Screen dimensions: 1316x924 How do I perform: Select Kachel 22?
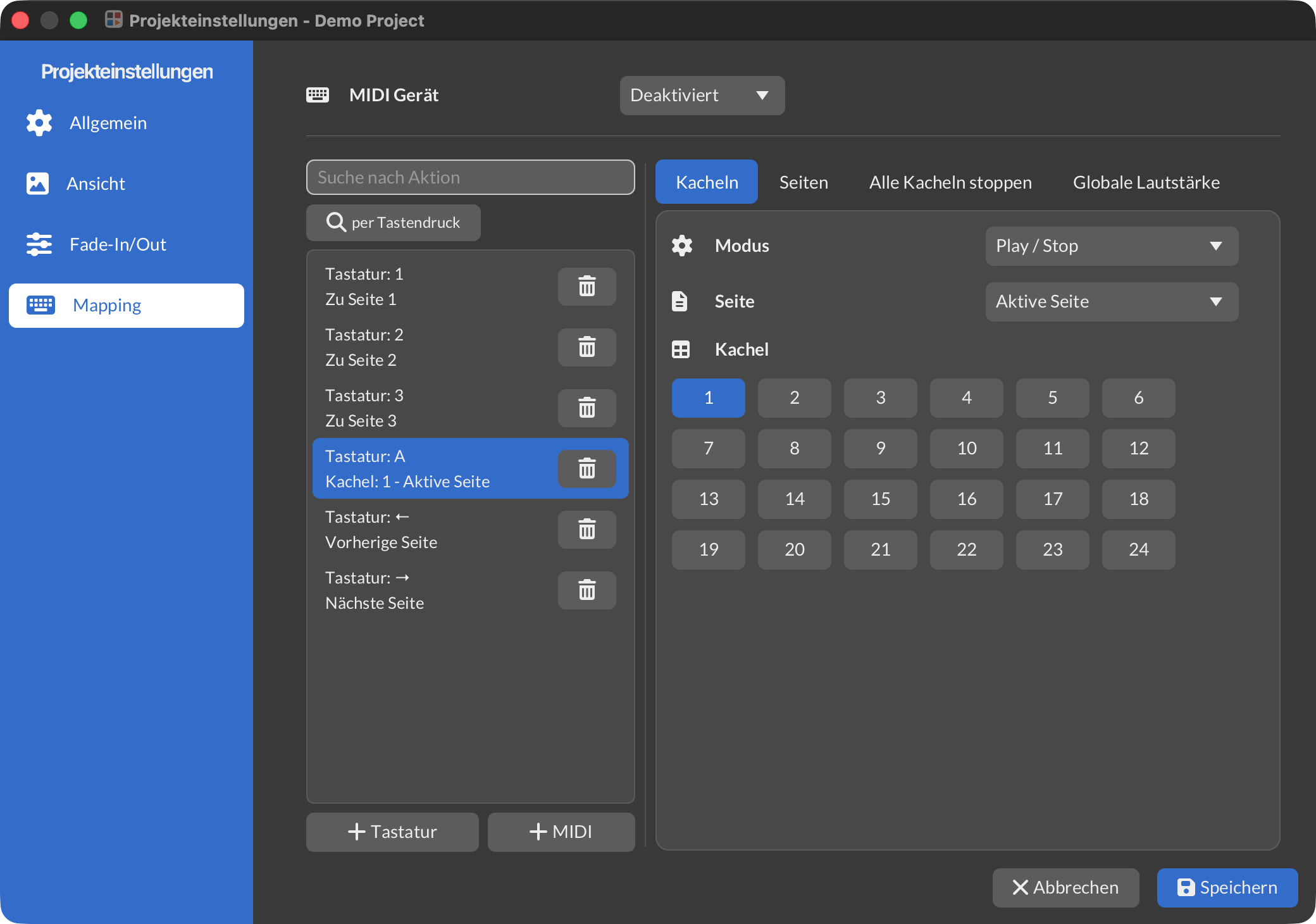pos(967,550)
